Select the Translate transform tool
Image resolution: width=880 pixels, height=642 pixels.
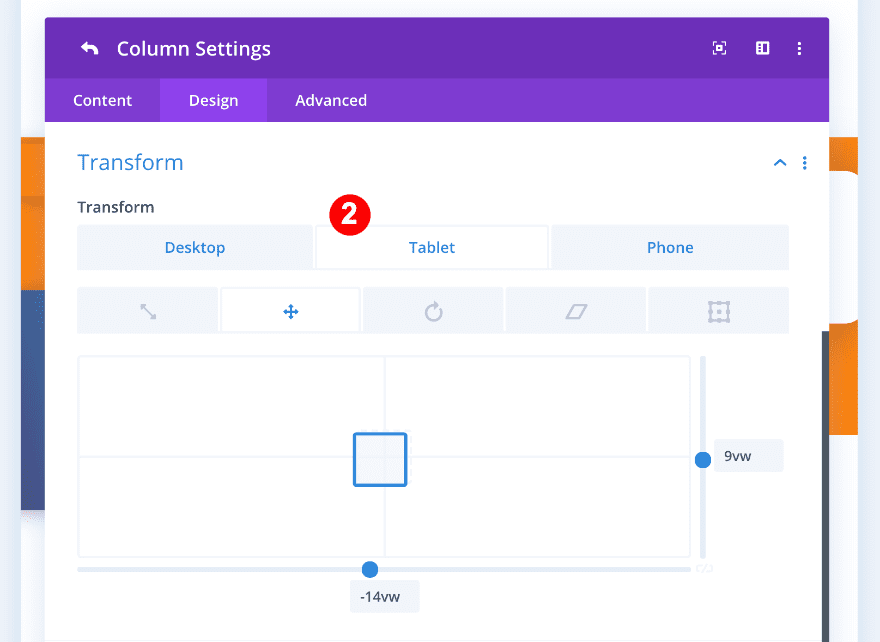290,310
